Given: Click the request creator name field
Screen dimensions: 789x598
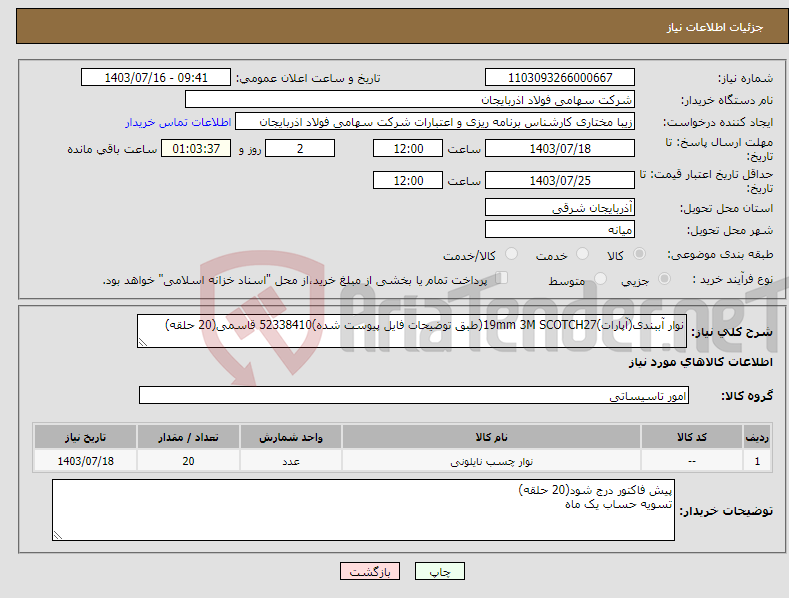Looking at the screenshot, I should click(x=435, y=122).
